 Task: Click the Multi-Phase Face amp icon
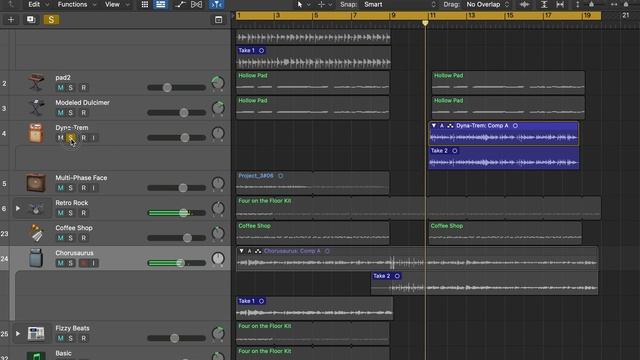point(36,183)
